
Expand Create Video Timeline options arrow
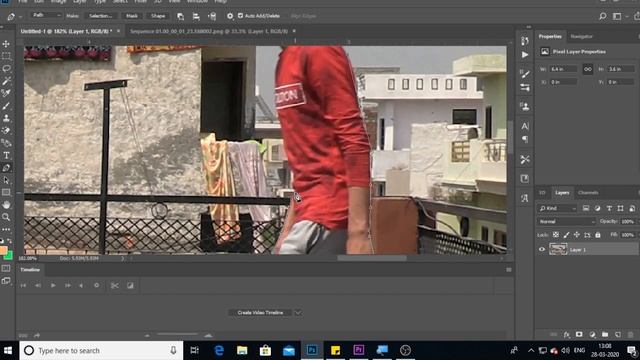pyautogui.click(x=298, y=313)
